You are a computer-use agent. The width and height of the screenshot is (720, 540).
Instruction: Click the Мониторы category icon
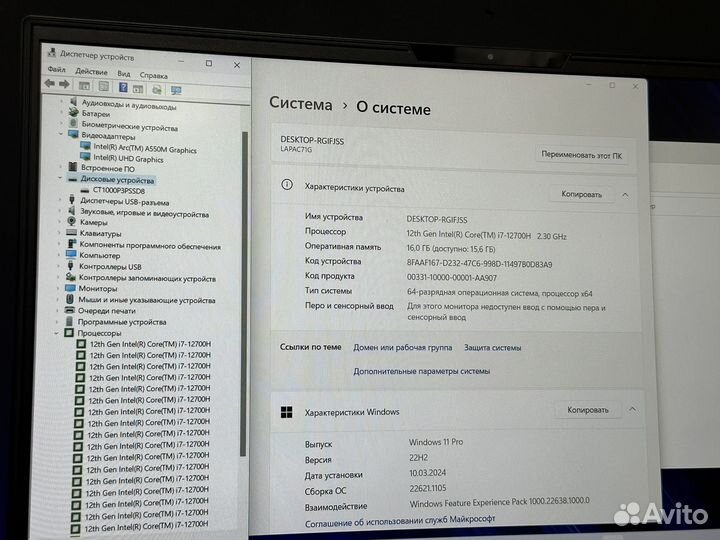(x=70, y=288)
